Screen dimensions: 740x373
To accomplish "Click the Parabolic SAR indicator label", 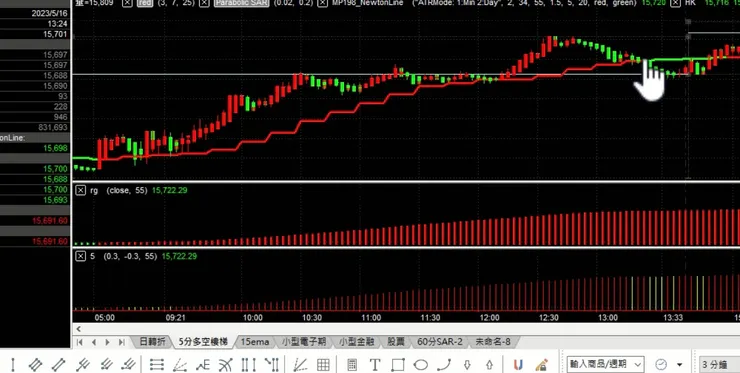I will click(241, 3).
